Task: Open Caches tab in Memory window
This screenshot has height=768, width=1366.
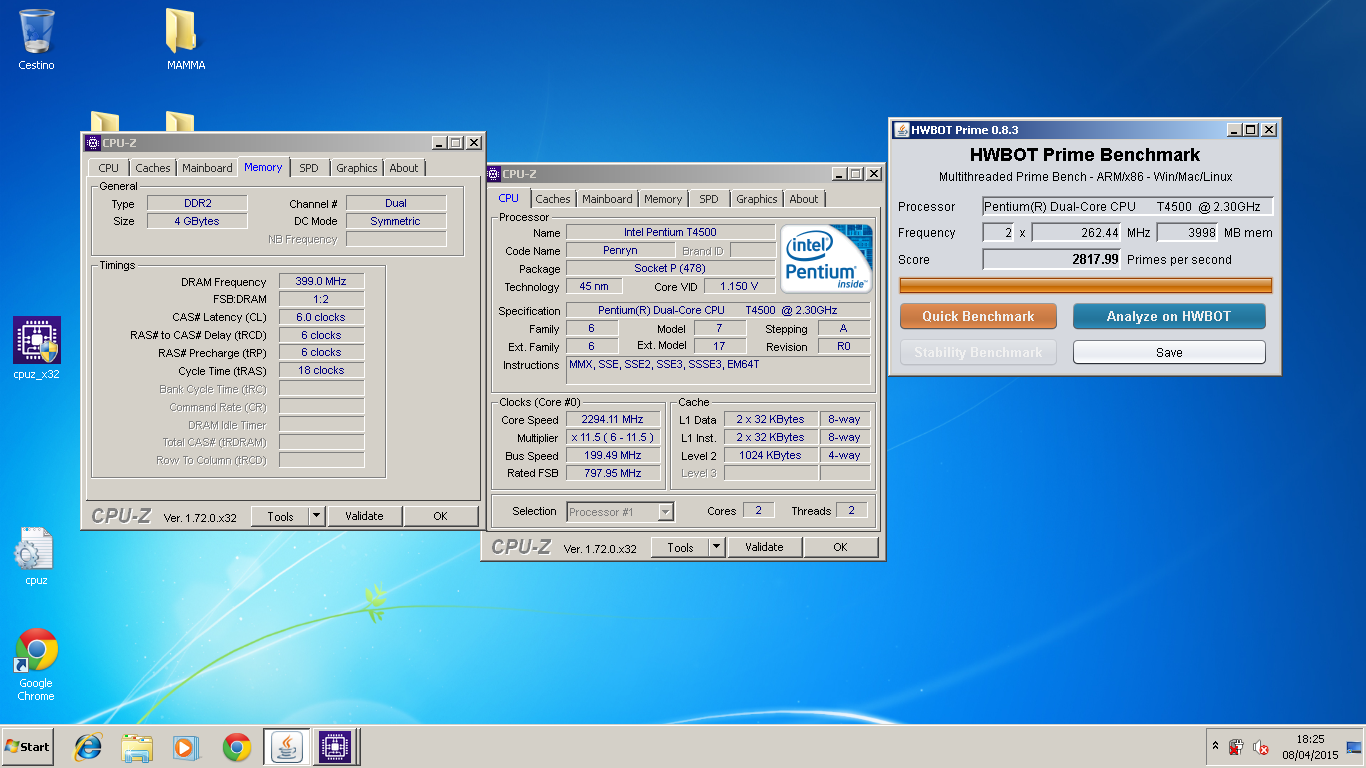Action: [153, 168]
